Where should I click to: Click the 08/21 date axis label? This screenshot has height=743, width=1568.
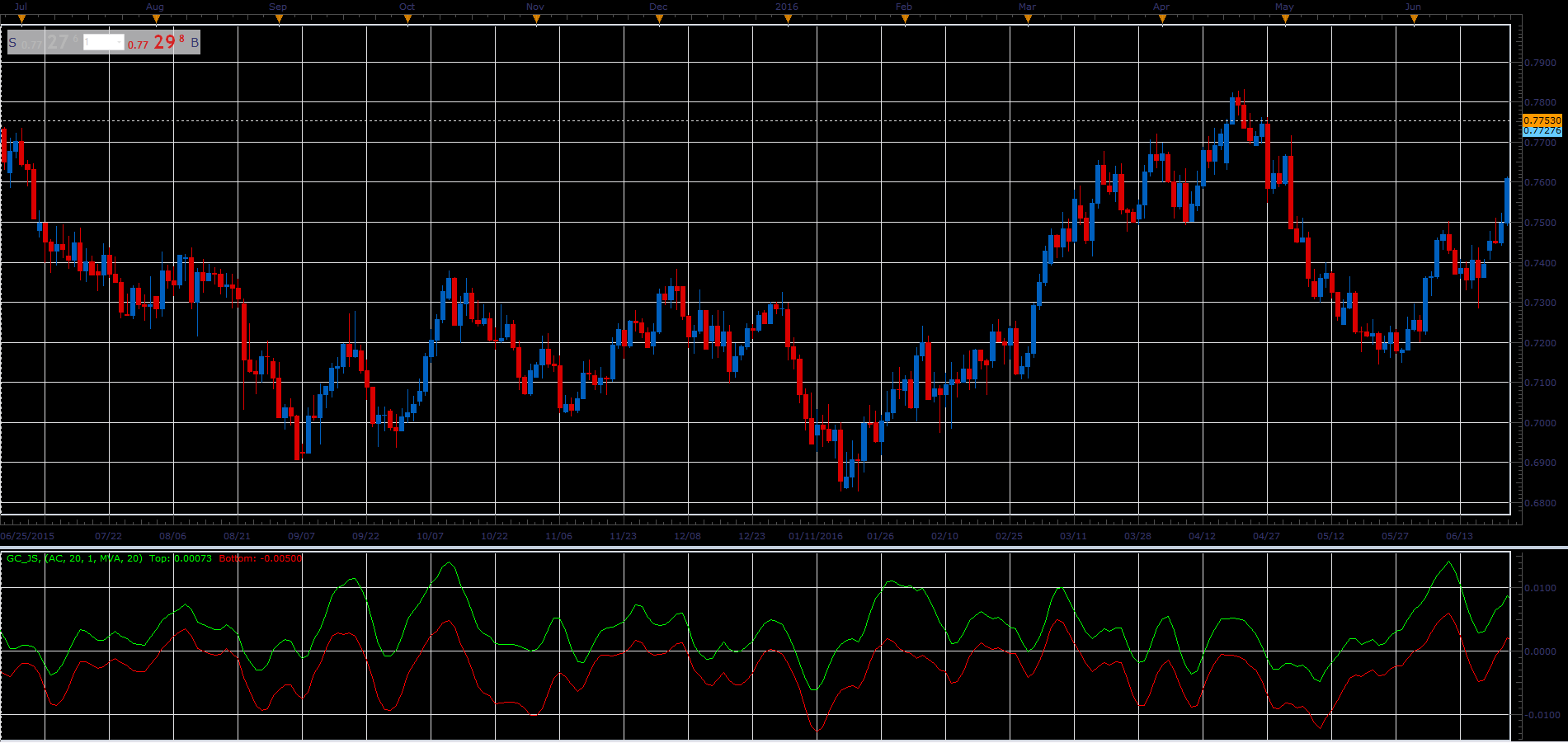pos(238,536)
